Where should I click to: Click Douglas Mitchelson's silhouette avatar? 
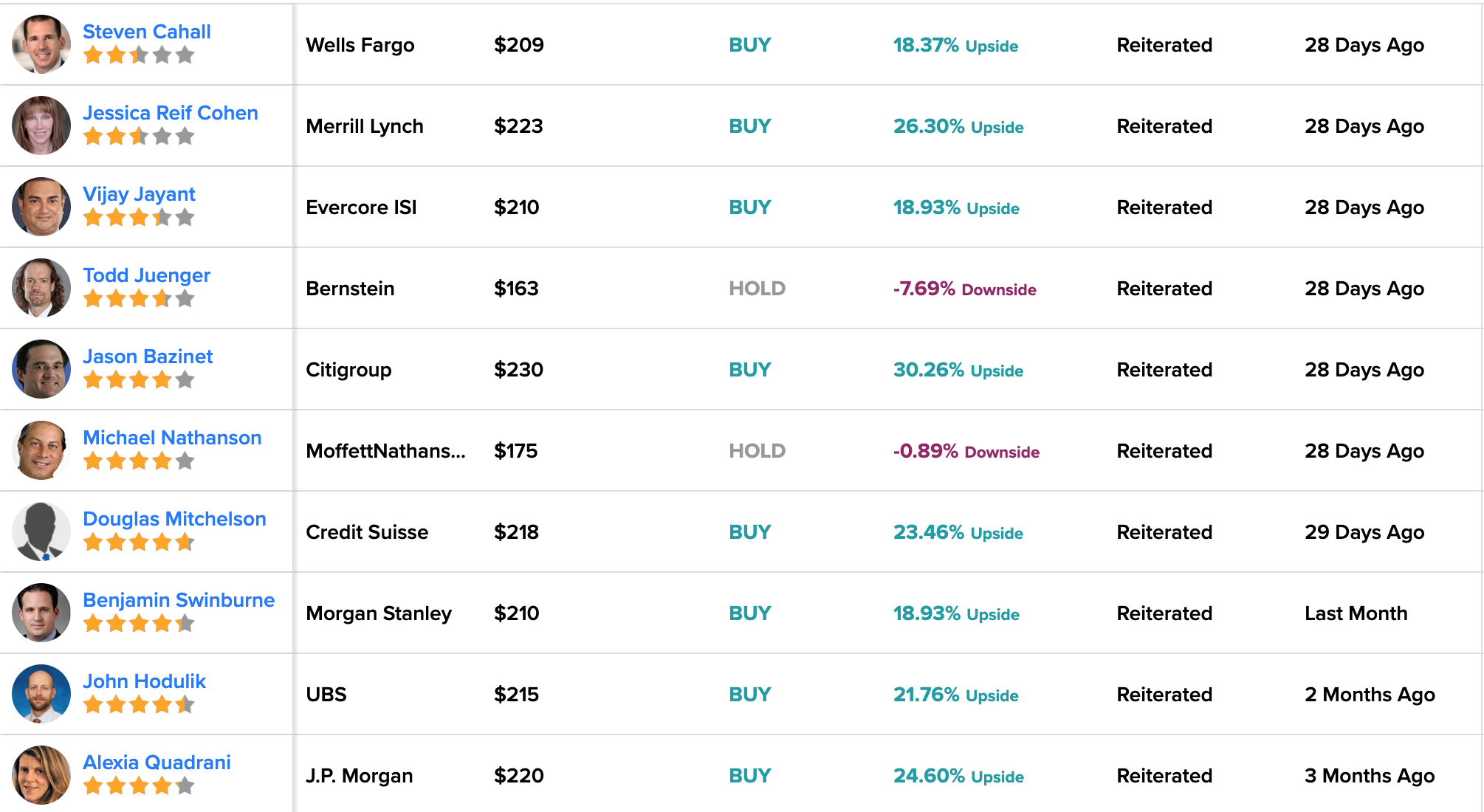point(41,531)
